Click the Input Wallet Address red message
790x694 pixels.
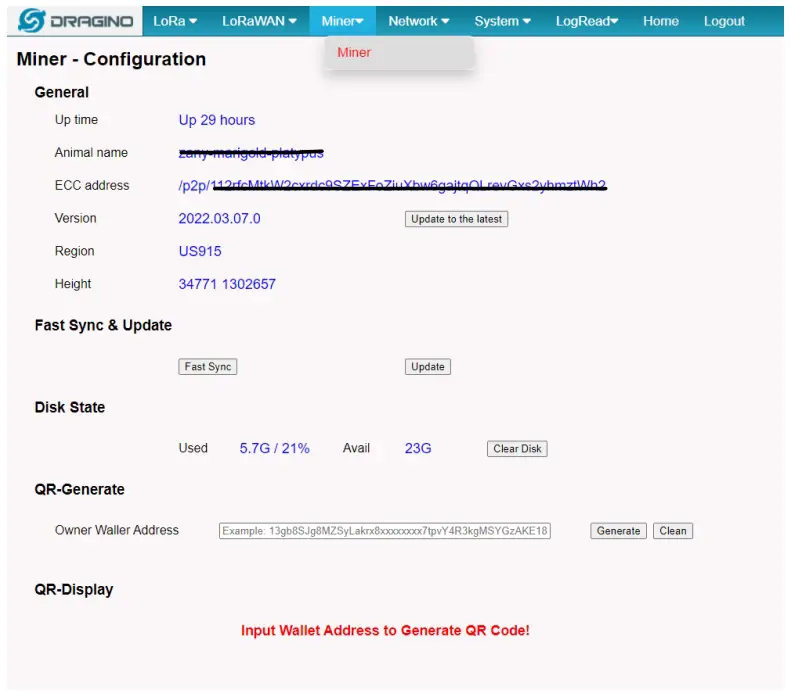click(x=385, y=630)
